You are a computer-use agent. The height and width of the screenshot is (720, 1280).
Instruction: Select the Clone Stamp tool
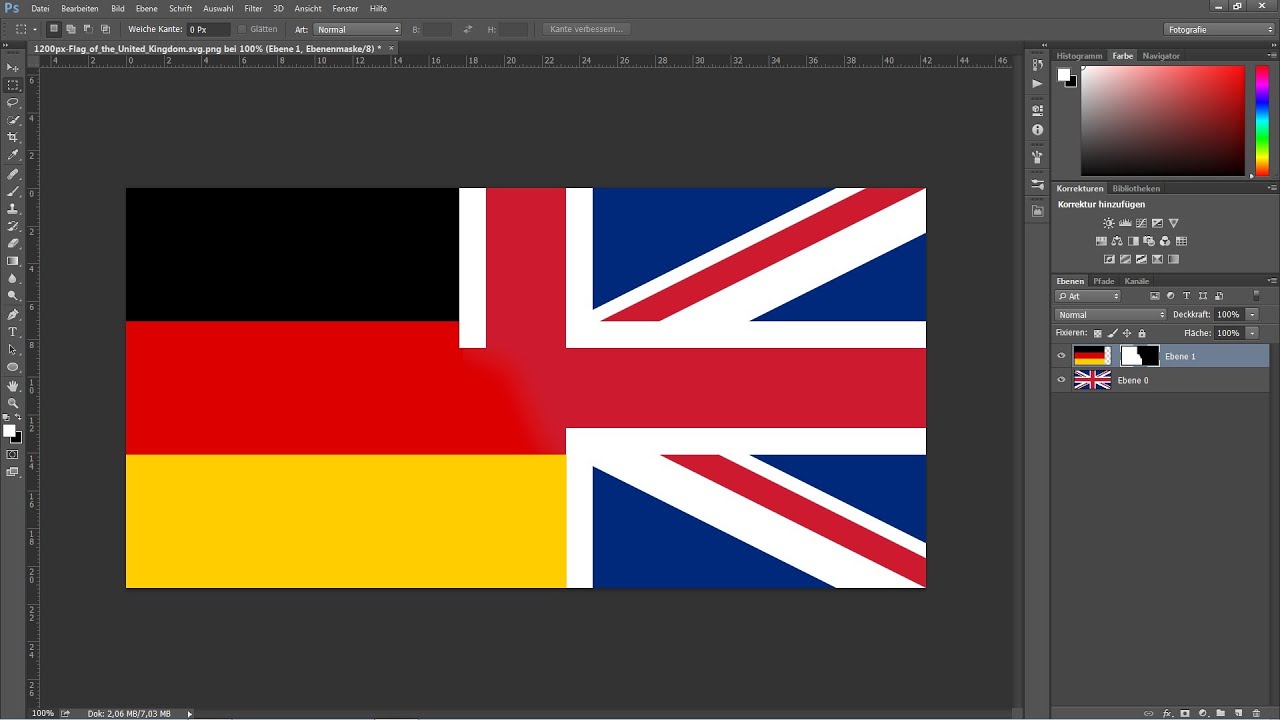(13, 209)
